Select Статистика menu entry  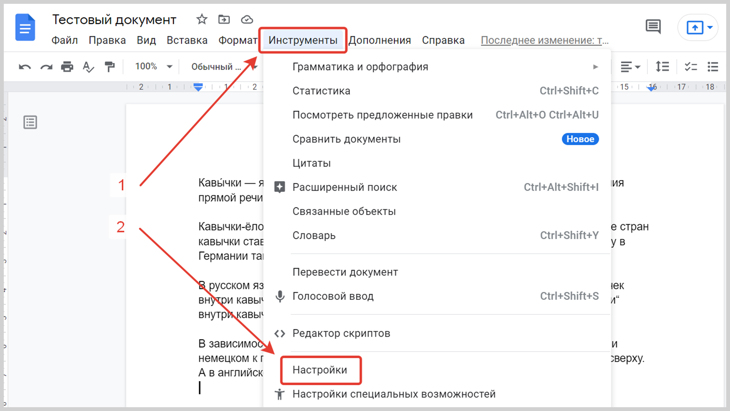438,91
